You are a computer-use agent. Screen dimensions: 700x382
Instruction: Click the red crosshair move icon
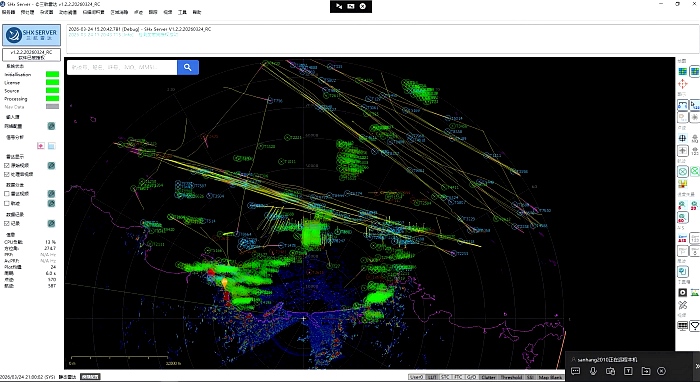pos(683,84)
